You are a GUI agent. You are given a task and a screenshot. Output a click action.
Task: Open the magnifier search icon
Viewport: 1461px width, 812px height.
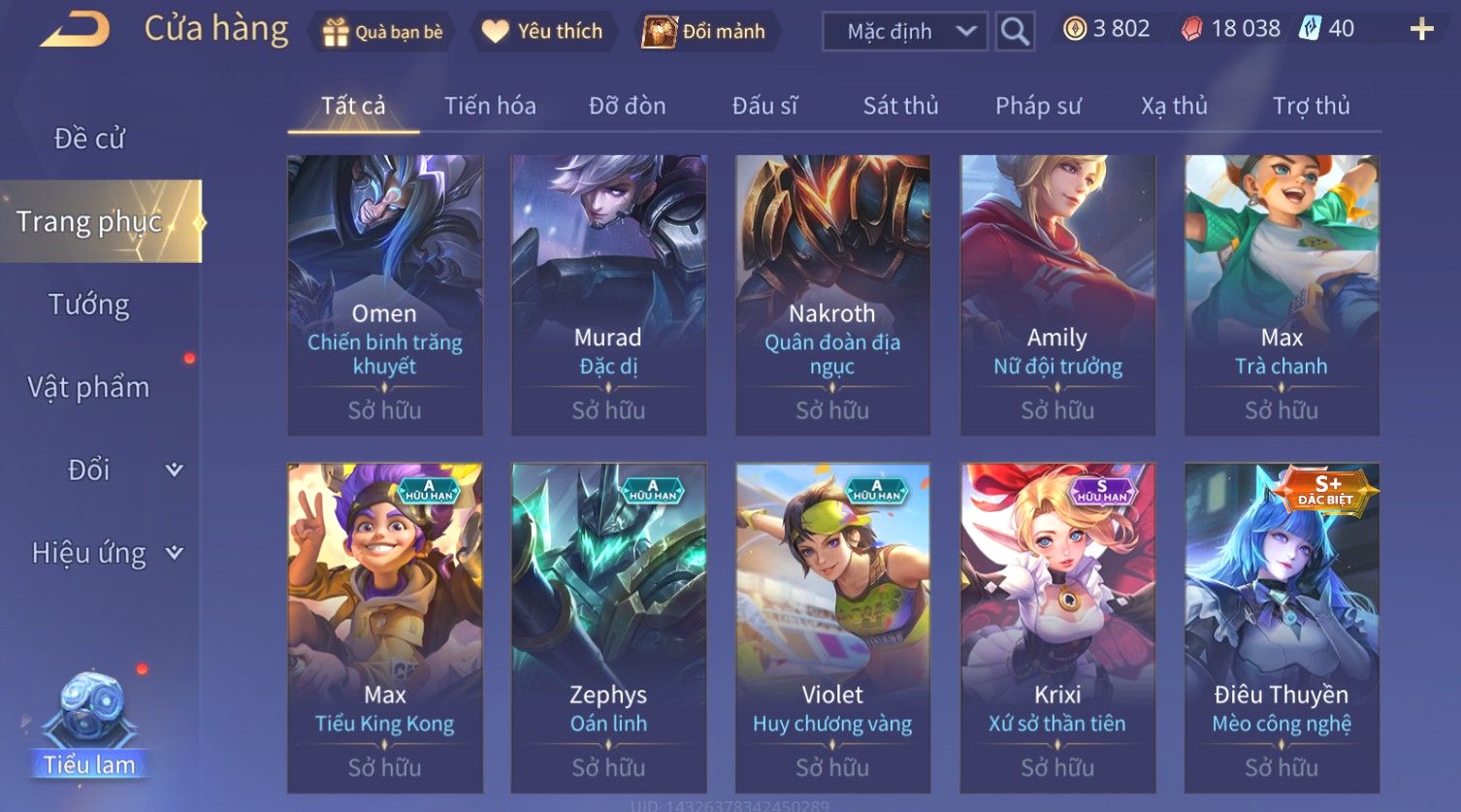(1015, 32)
